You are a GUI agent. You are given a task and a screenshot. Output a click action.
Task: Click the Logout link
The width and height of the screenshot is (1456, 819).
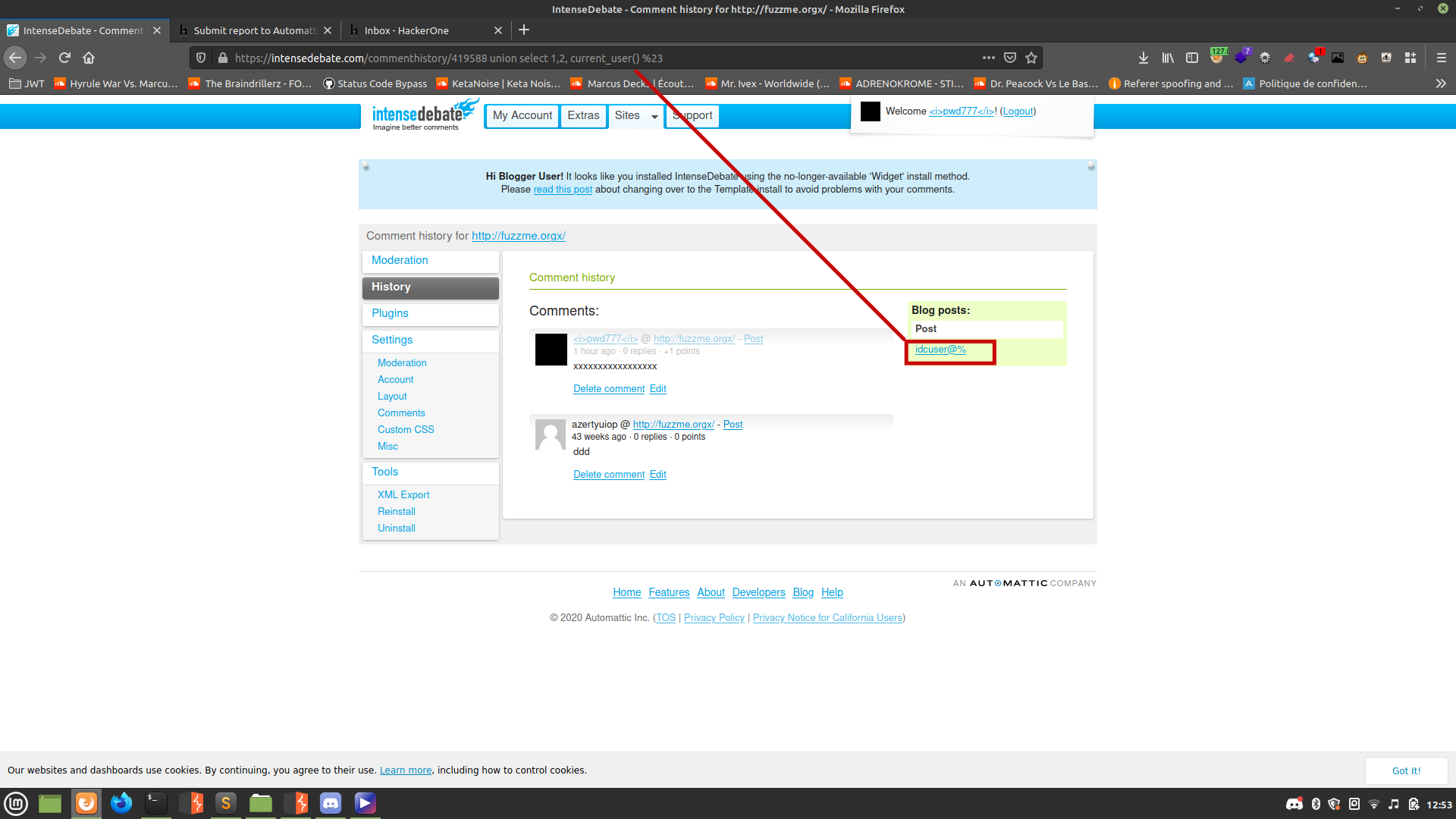coord(1017,111)
